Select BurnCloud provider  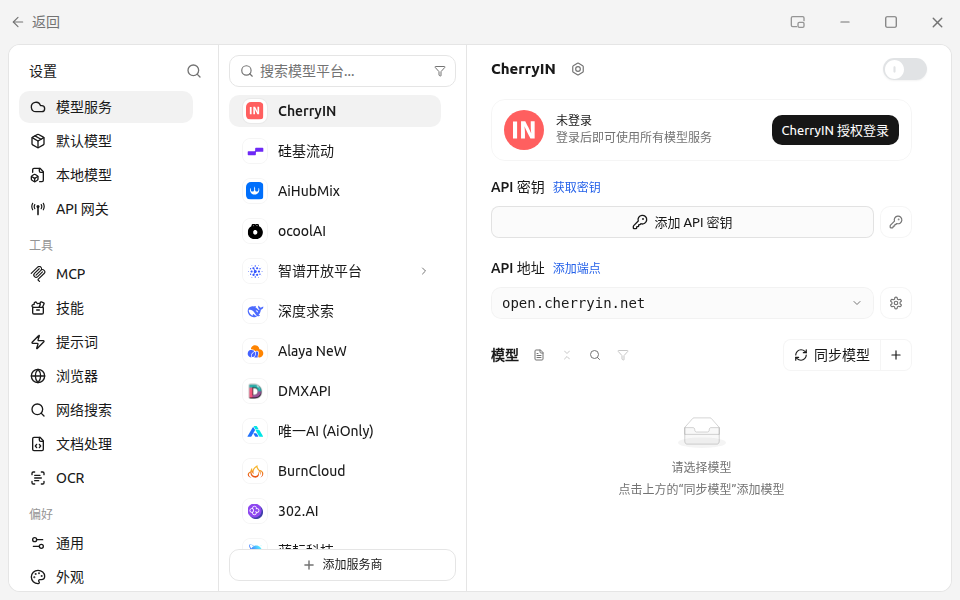point(335,471)
